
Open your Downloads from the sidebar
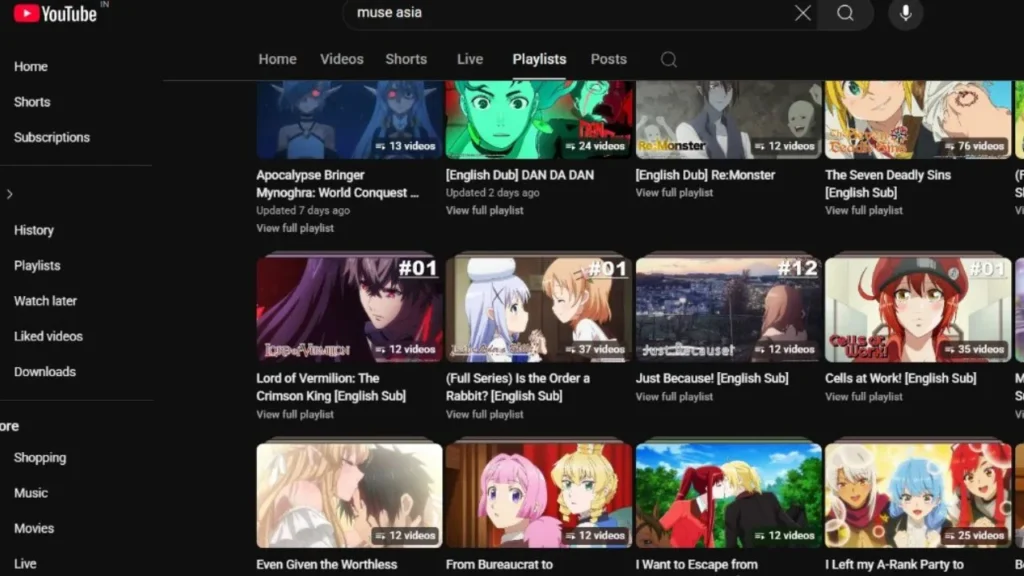(x=44, y=371)
